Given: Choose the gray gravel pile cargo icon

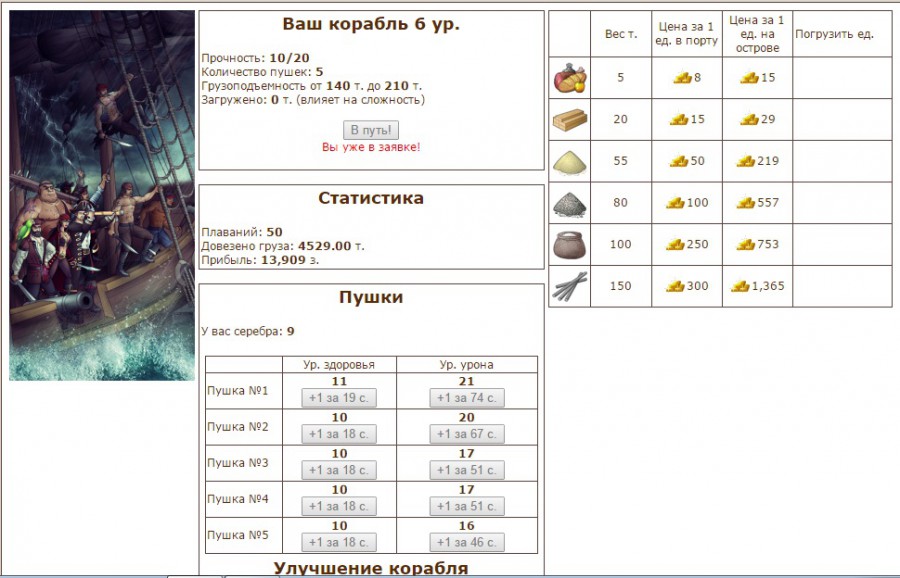Looking at the screenshot, I should [570, 204].
